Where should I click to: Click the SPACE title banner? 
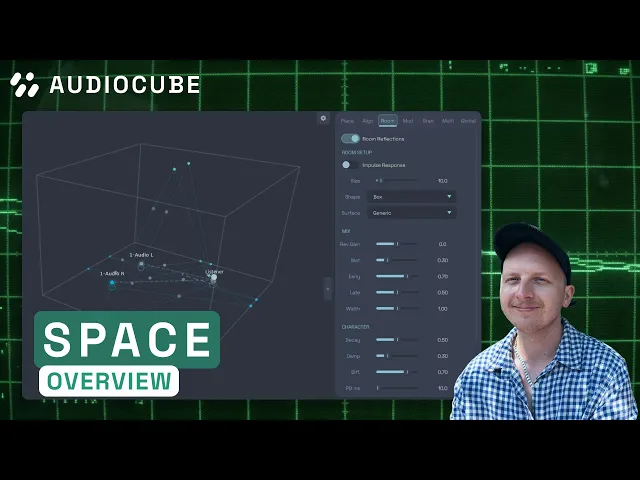(127, 339)
